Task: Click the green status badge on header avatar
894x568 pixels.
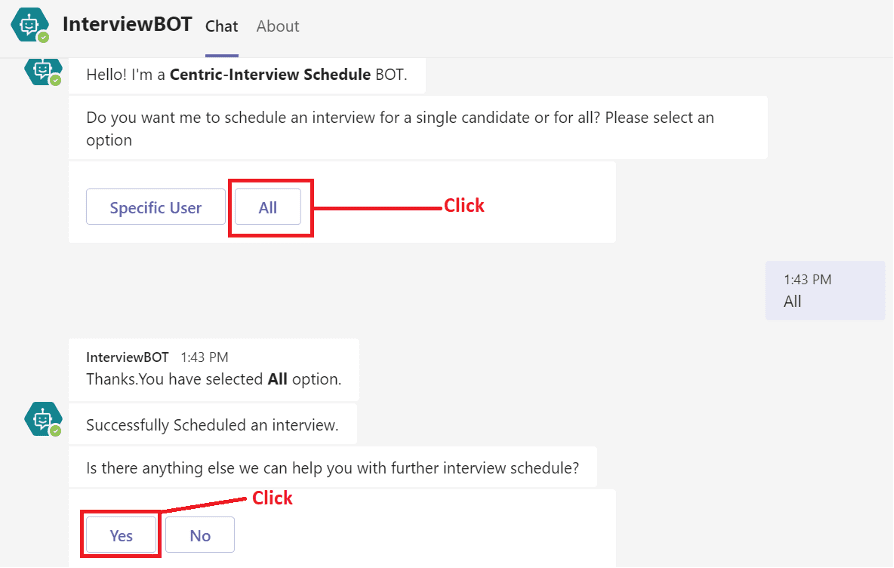Action: click(43, 38)
